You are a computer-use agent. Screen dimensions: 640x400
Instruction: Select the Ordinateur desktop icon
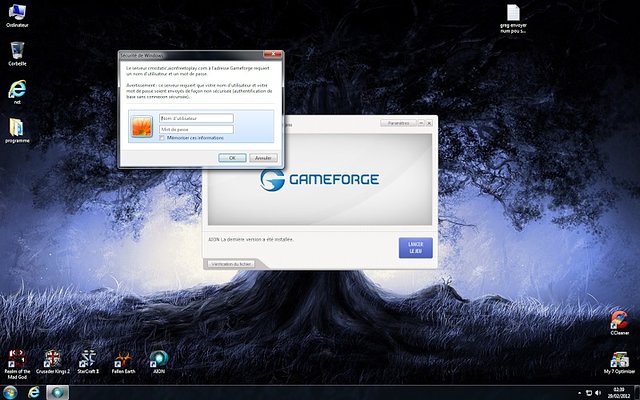pos(17,12)
